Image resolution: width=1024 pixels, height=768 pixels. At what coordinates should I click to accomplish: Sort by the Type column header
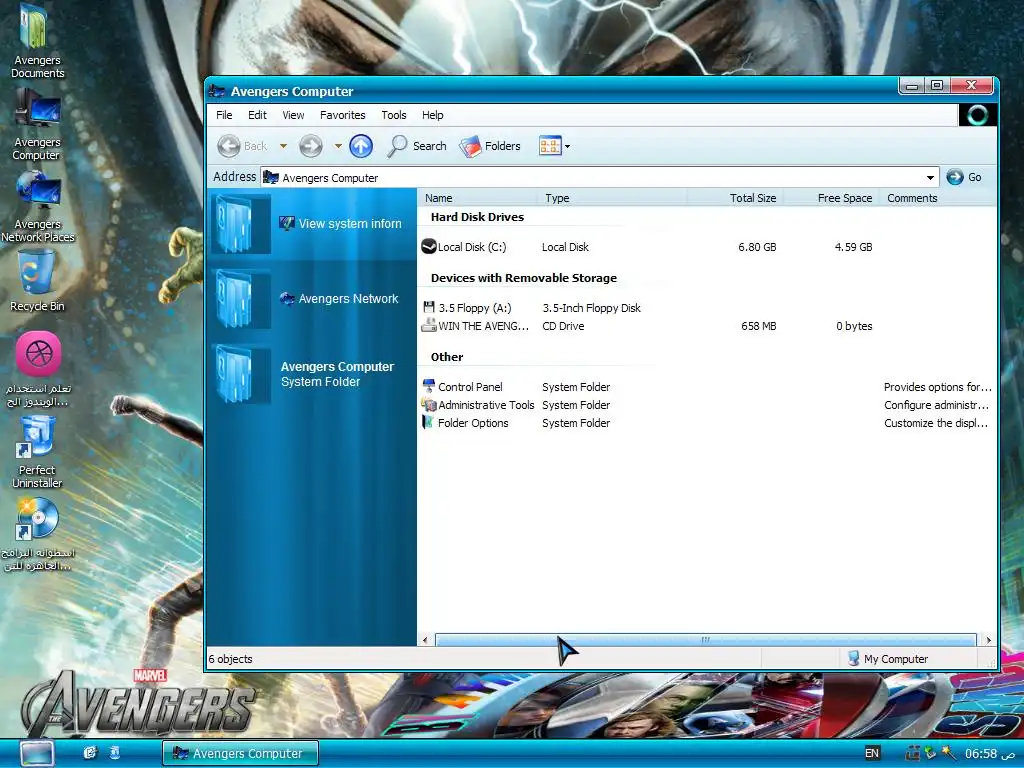pos(612,198)
